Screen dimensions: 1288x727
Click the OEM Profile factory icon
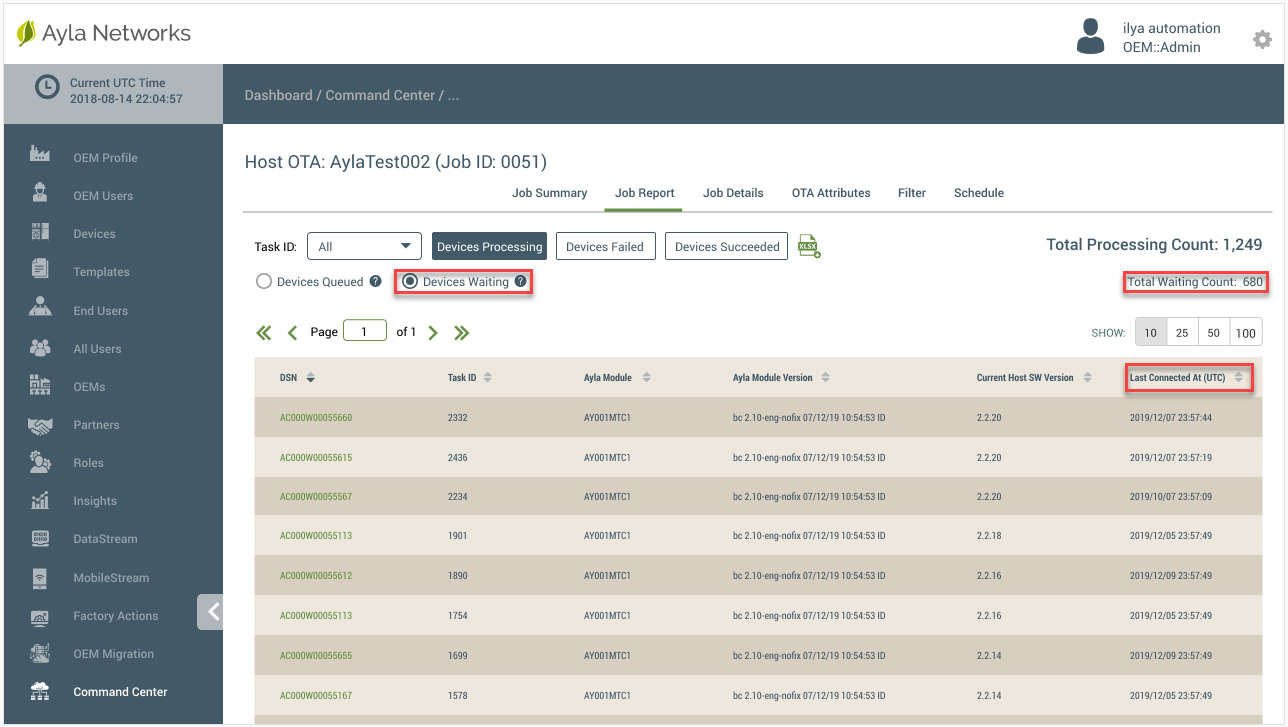tap(40, 155)
